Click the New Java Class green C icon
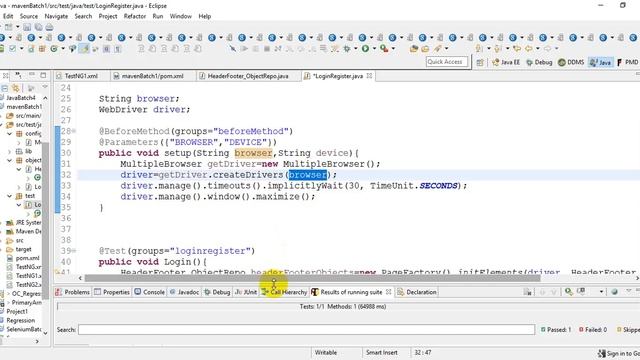This screenshot has height=360, width=640. click(x=54, y=49)
